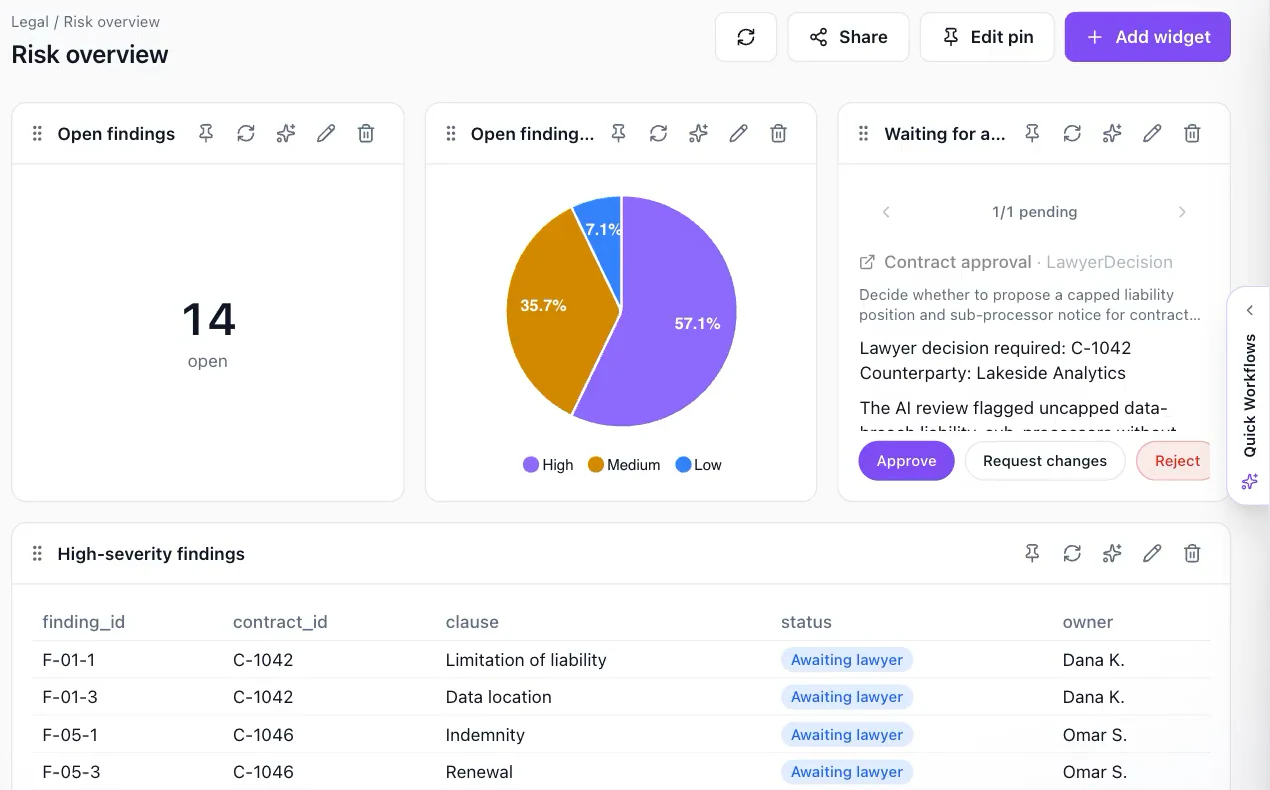
Task: Click the status column header
Action: [x=806, y=622]
